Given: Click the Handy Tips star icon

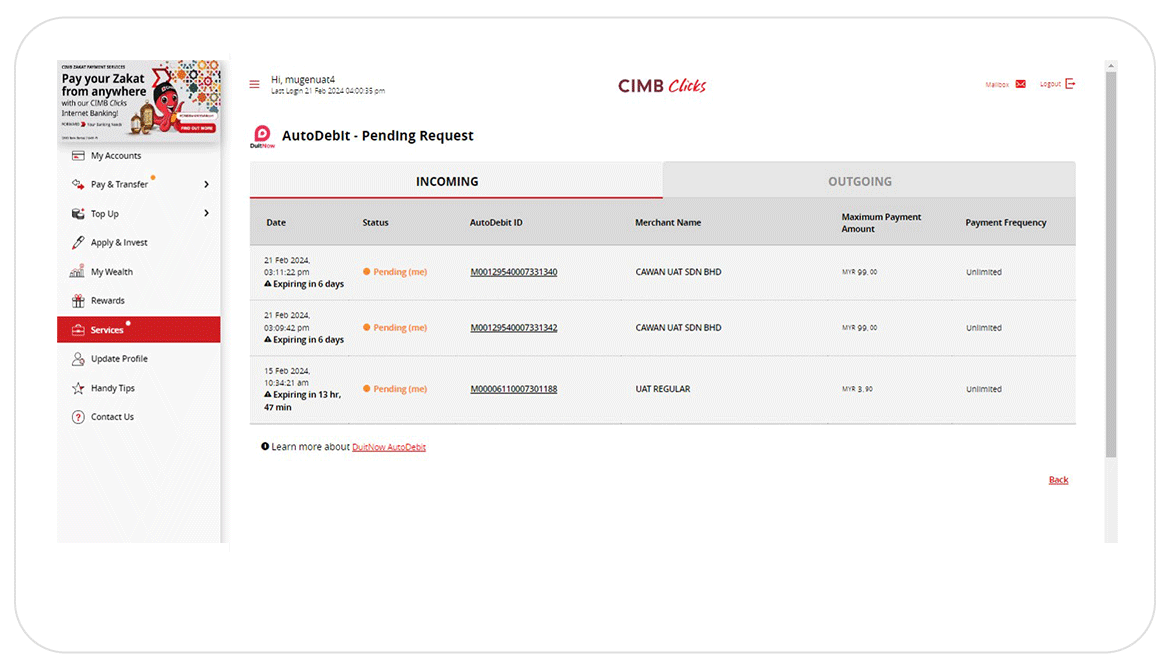Looking at the screenshot, I should (x=78, y=388).
